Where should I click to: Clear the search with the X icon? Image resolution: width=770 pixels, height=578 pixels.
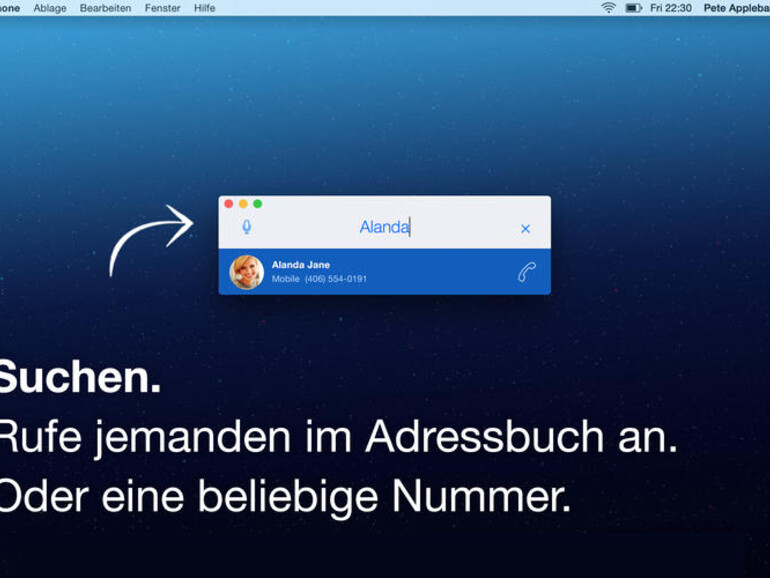click(x=525, y=229)
